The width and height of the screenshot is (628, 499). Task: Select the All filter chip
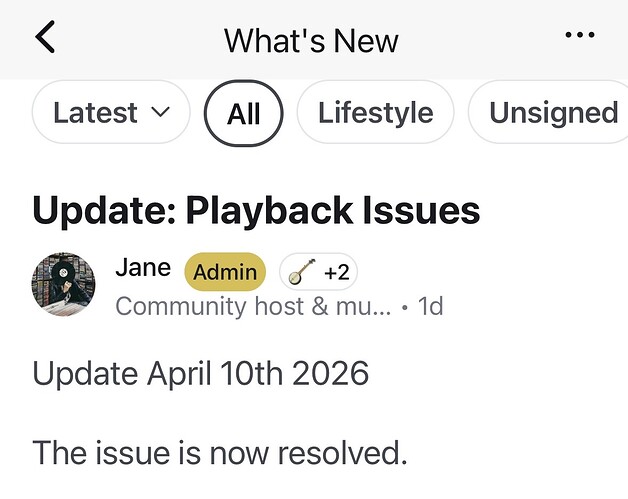pos(244,113)
